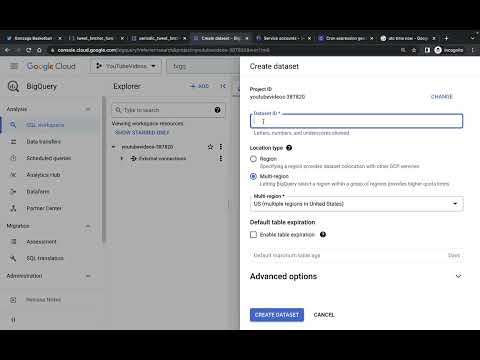
Task: Click the Scheduled queries clock icon
Action: [13, 158]
